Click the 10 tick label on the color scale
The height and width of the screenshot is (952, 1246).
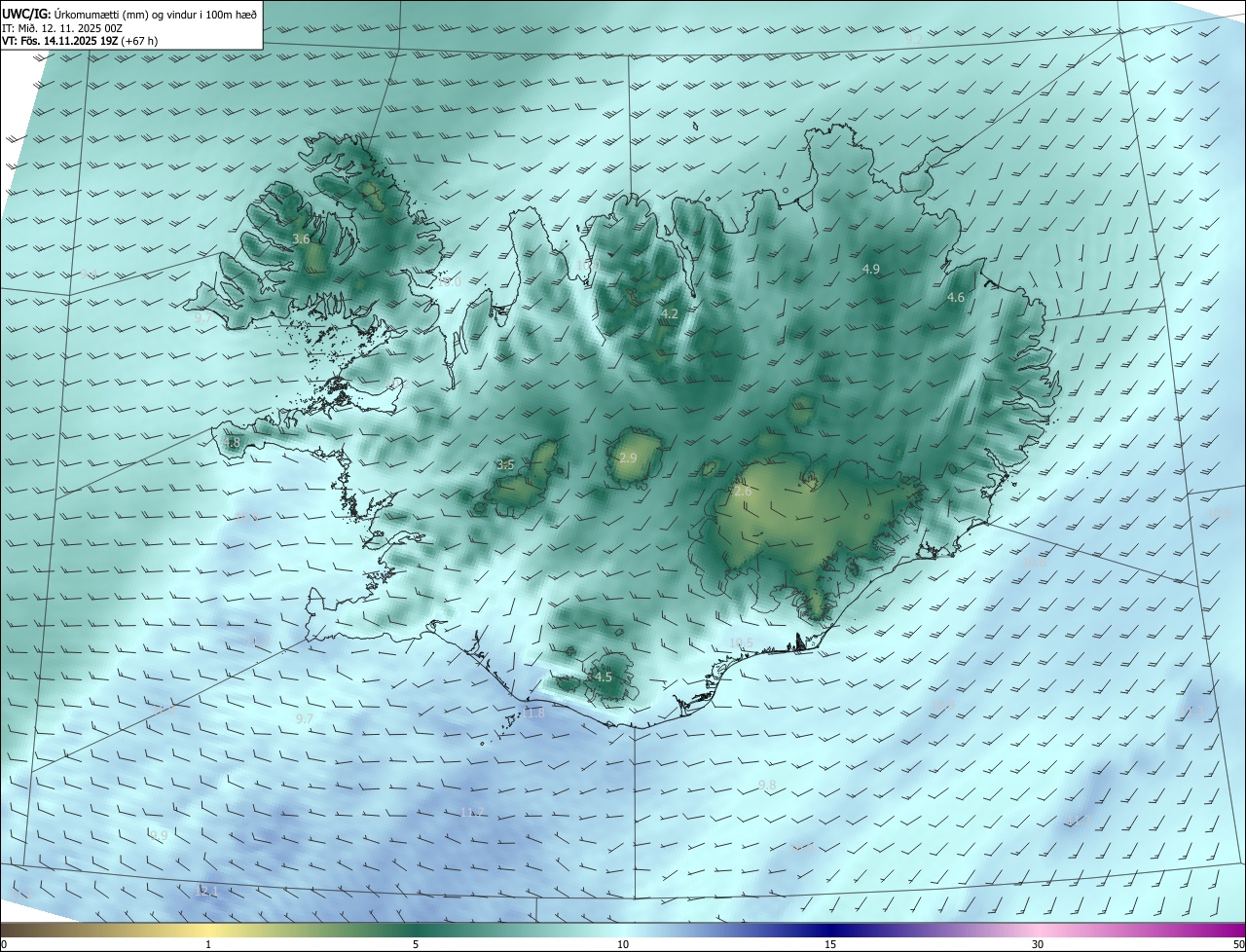(x=623, y=944)
